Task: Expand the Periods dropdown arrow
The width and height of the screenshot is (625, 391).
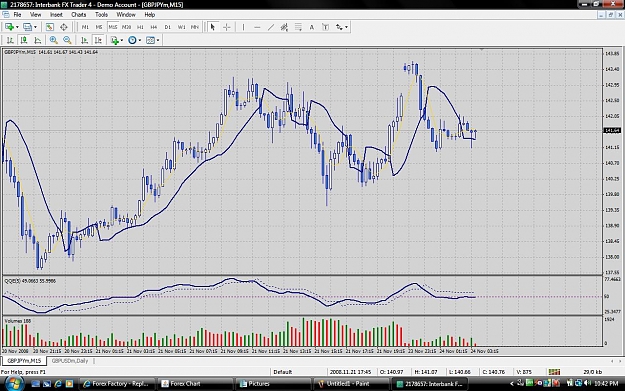Action: [x=140, y=40]
